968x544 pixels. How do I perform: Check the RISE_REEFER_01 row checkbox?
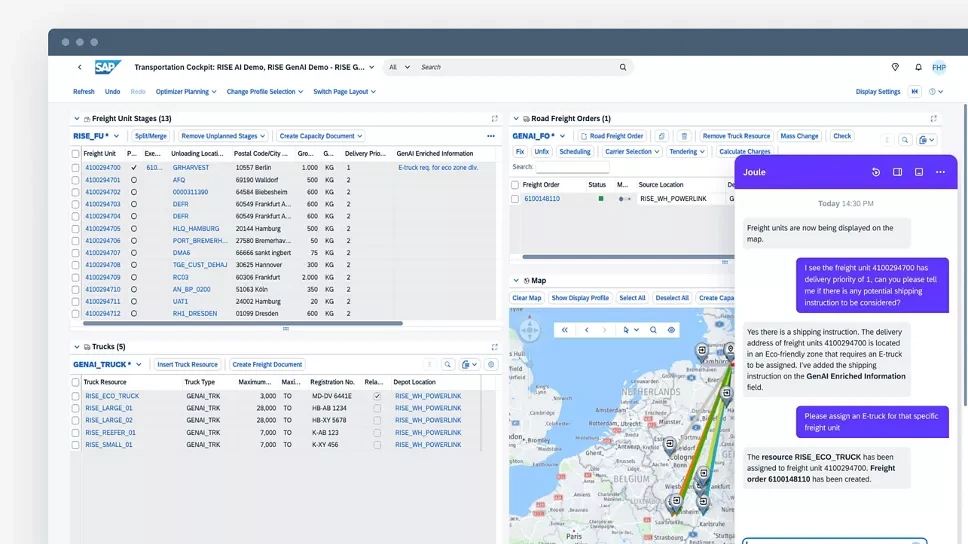click(75, 433)
